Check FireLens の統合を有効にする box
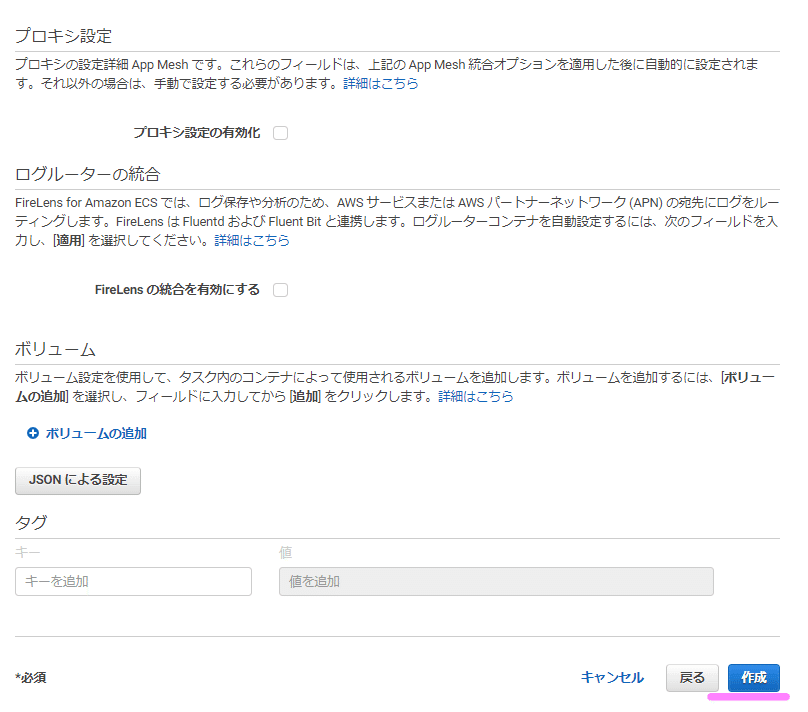808x712 pixels. pos(280,290)
